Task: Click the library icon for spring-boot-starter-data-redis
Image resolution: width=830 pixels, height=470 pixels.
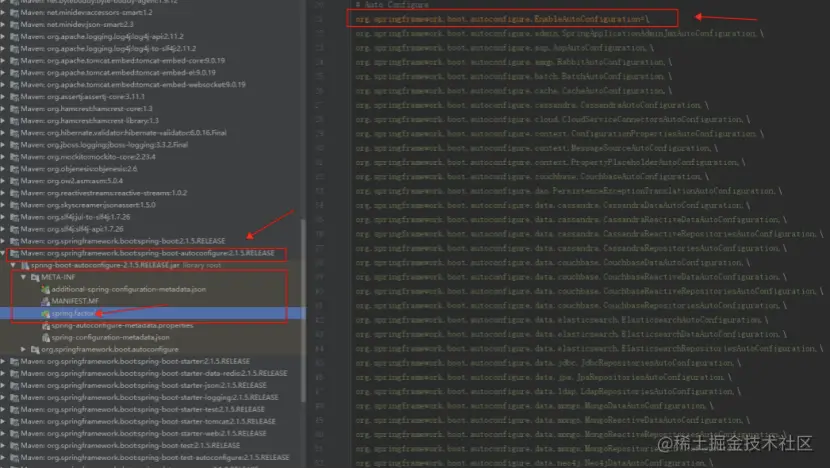Action: 15,374
